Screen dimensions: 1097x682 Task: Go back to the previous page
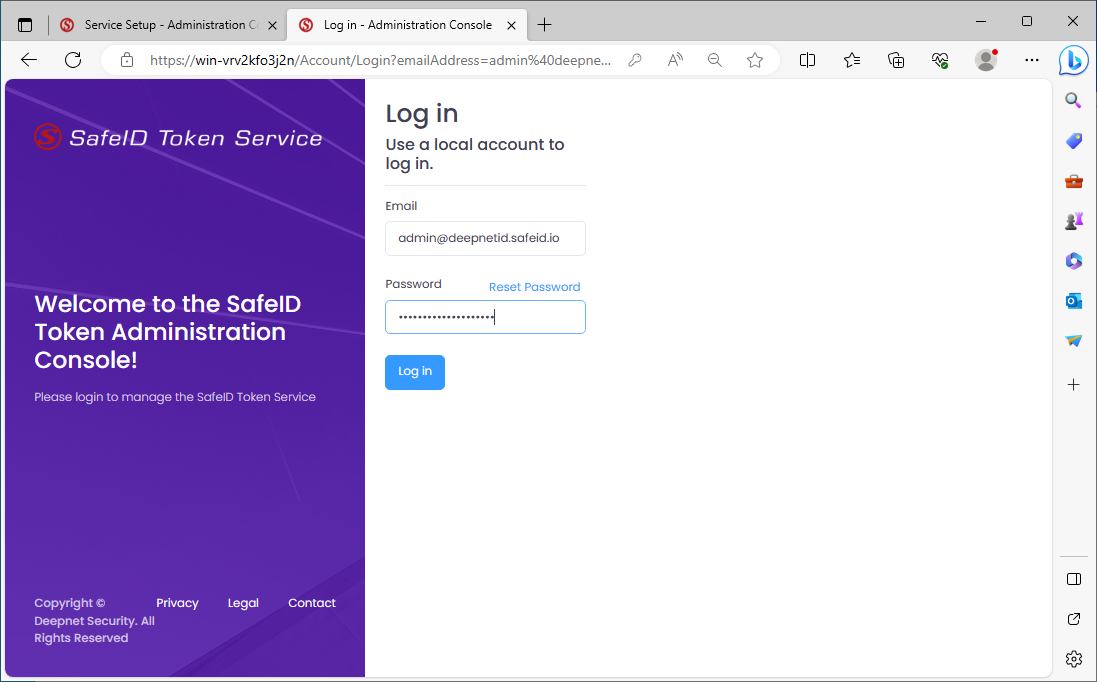[29, 60]
